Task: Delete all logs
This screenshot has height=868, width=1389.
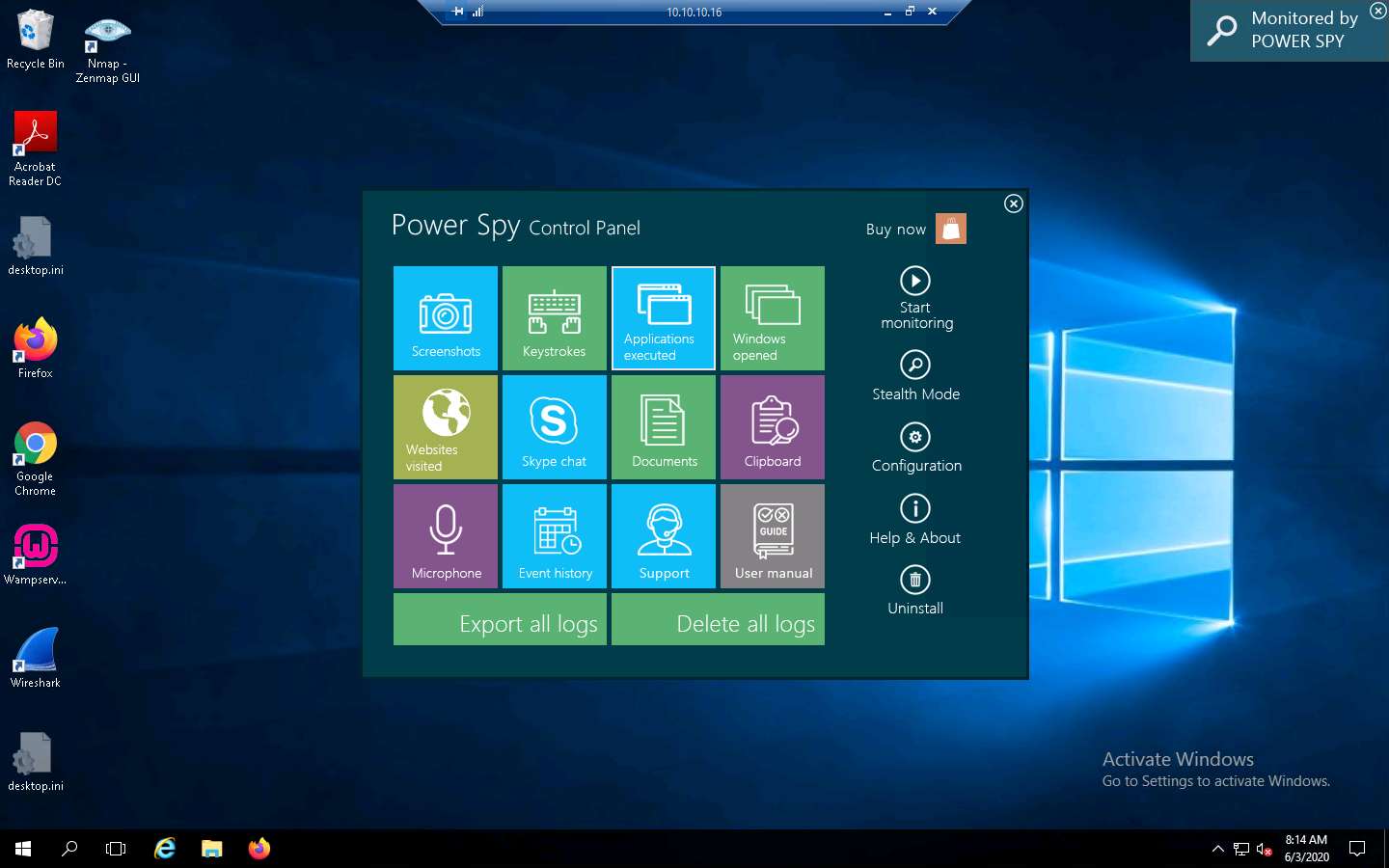Action: click(x=718, y=619)
